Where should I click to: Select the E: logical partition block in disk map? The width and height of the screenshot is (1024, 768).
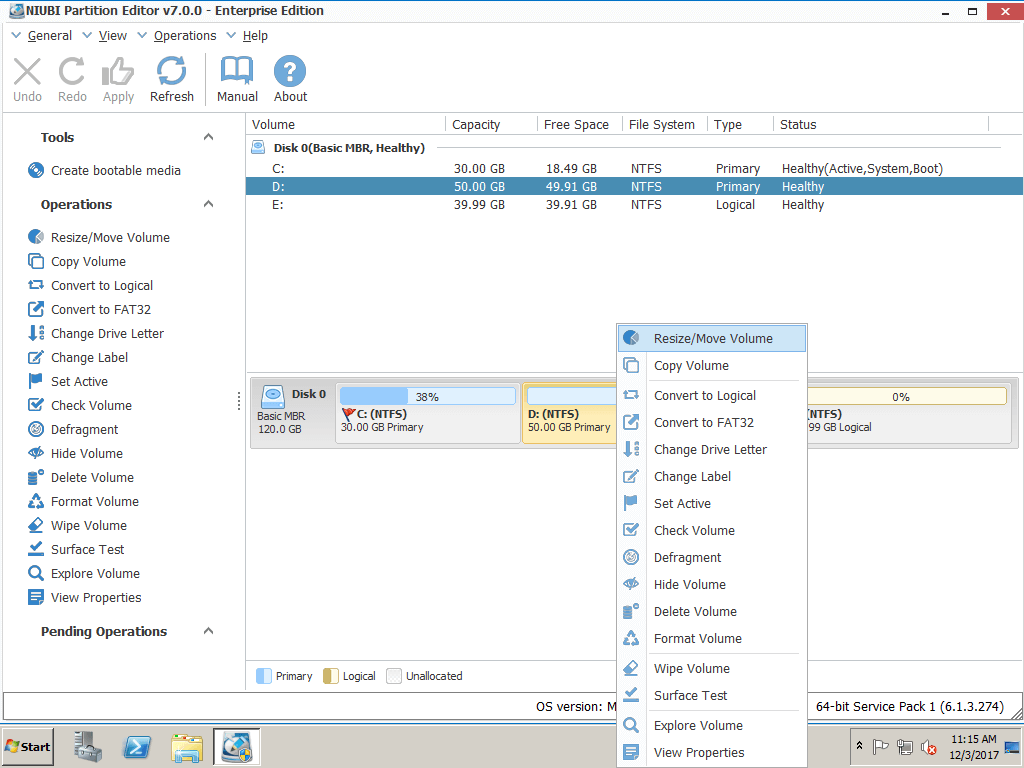click(x=910, y=413)
